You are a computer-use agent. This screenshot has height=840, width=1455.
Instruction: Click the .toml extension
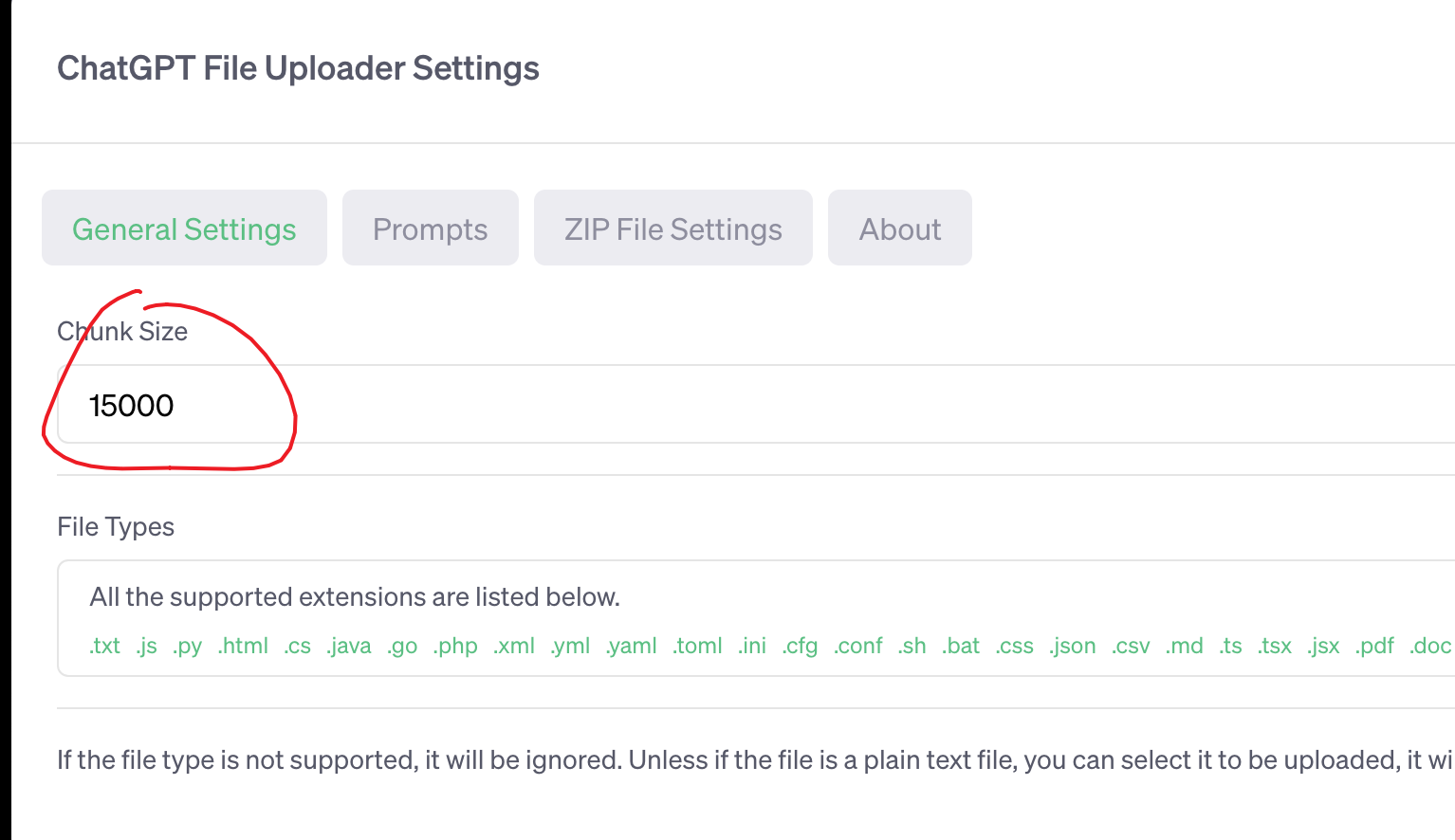point(697,646)
